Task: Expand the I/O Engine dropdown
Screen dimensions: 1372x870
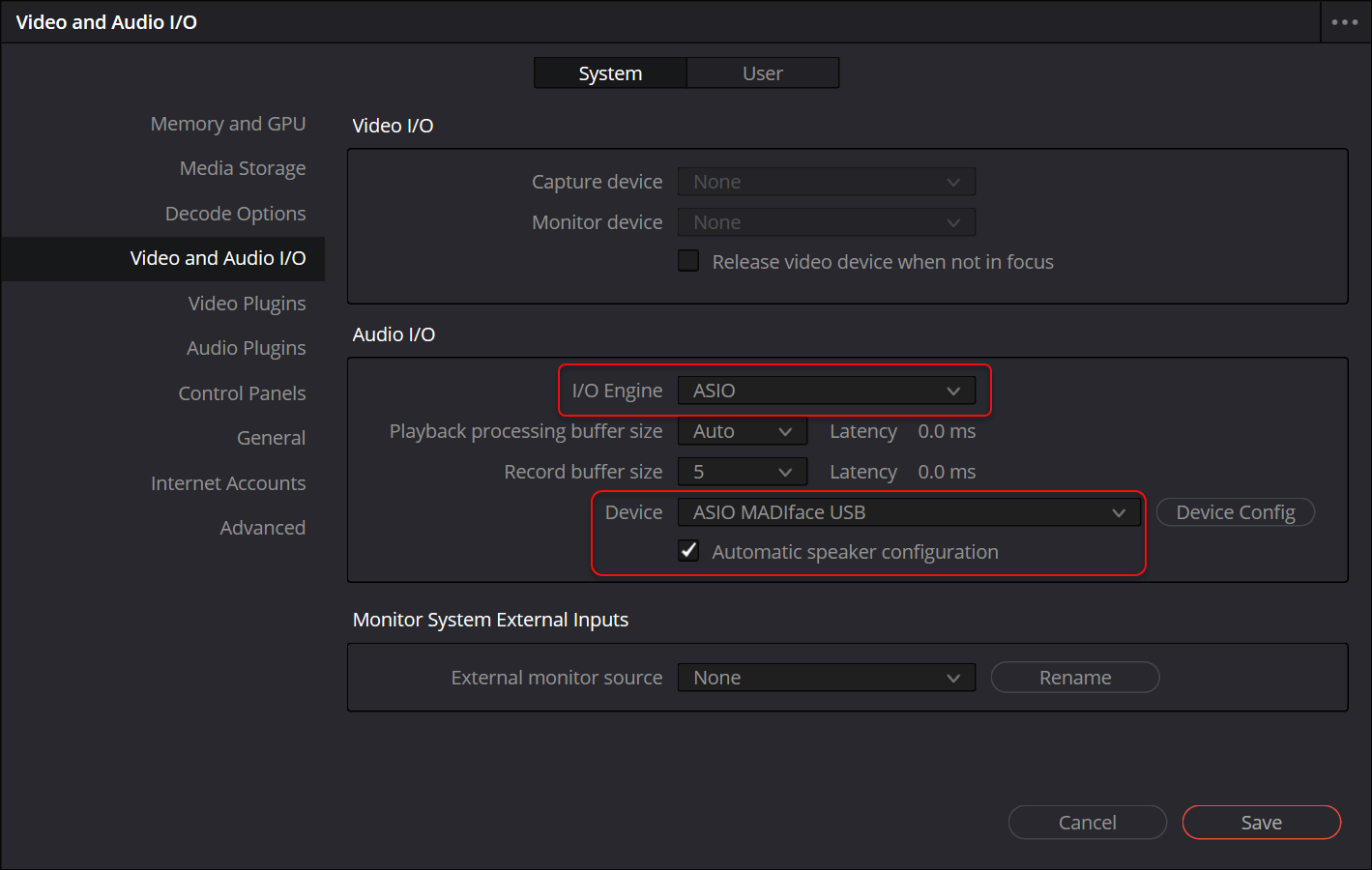Action: pyautogui.click(x=827, y=391)
